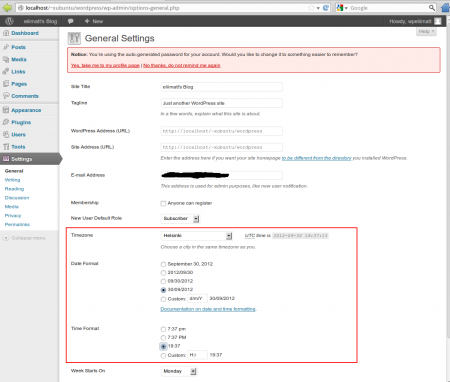Click the Site Title input field
This screenshot has width=450, height=382.
point(222,87)
